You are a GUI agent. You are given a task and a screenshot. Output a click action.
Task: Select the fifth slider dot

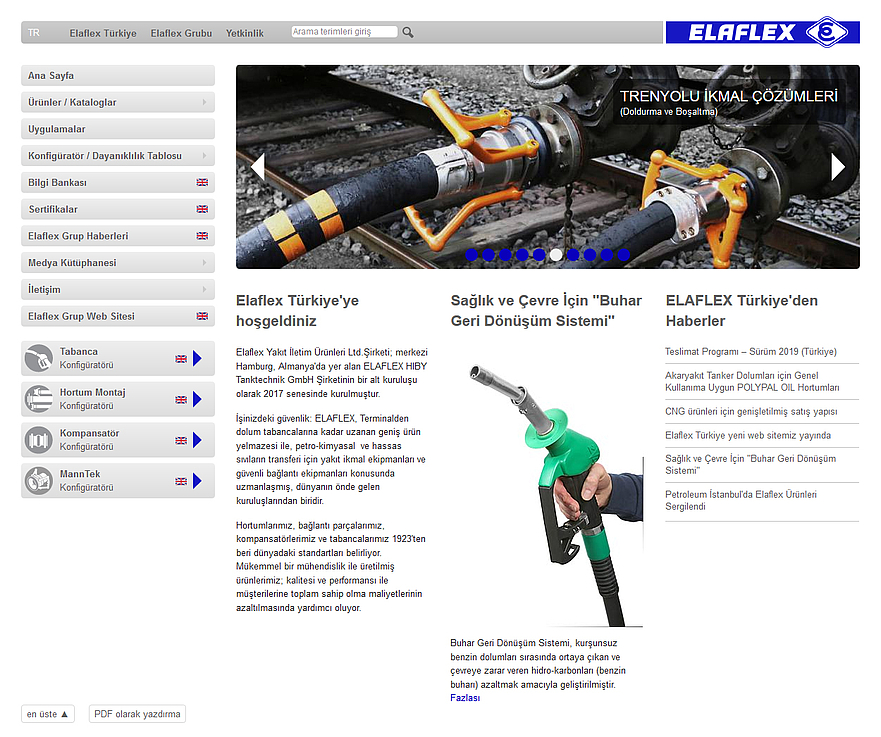539,255
